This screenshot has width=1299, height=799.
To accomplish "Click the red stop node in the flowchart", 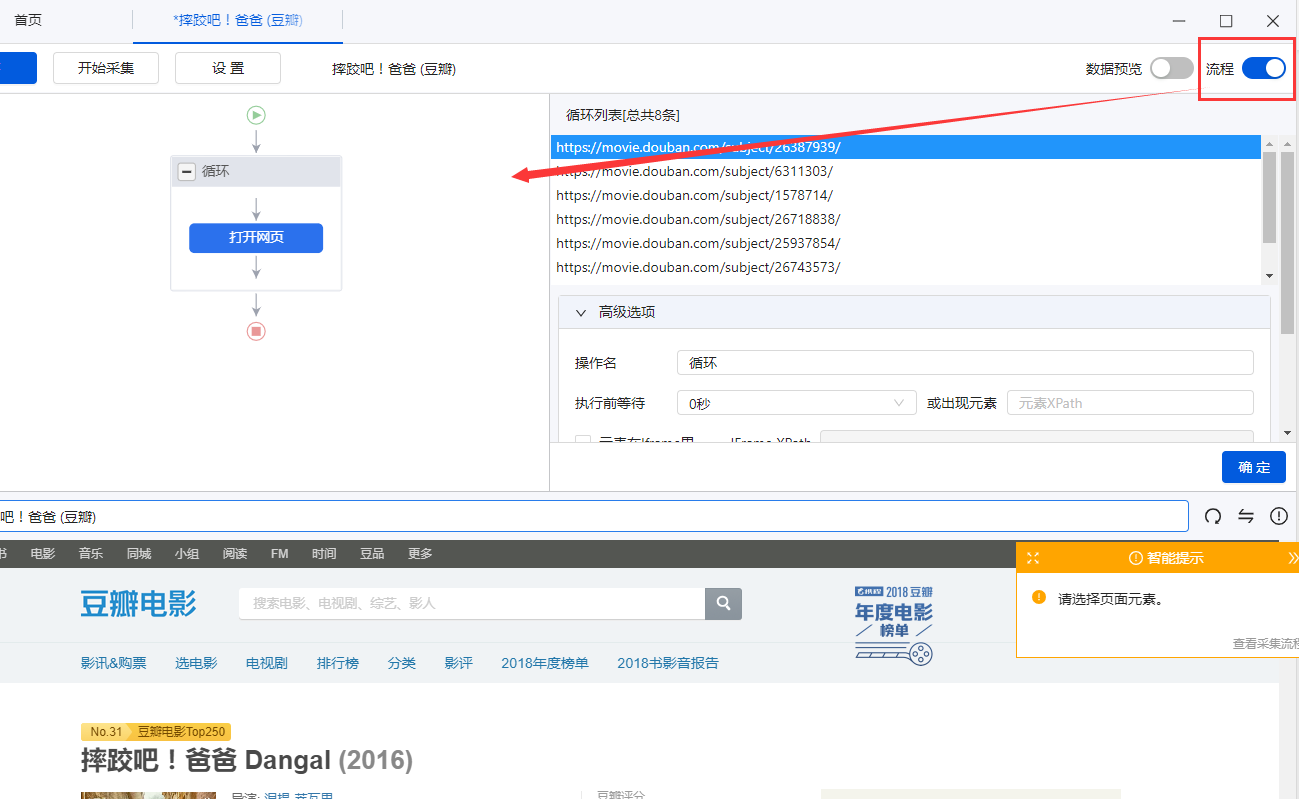I will tap(256, 331).
